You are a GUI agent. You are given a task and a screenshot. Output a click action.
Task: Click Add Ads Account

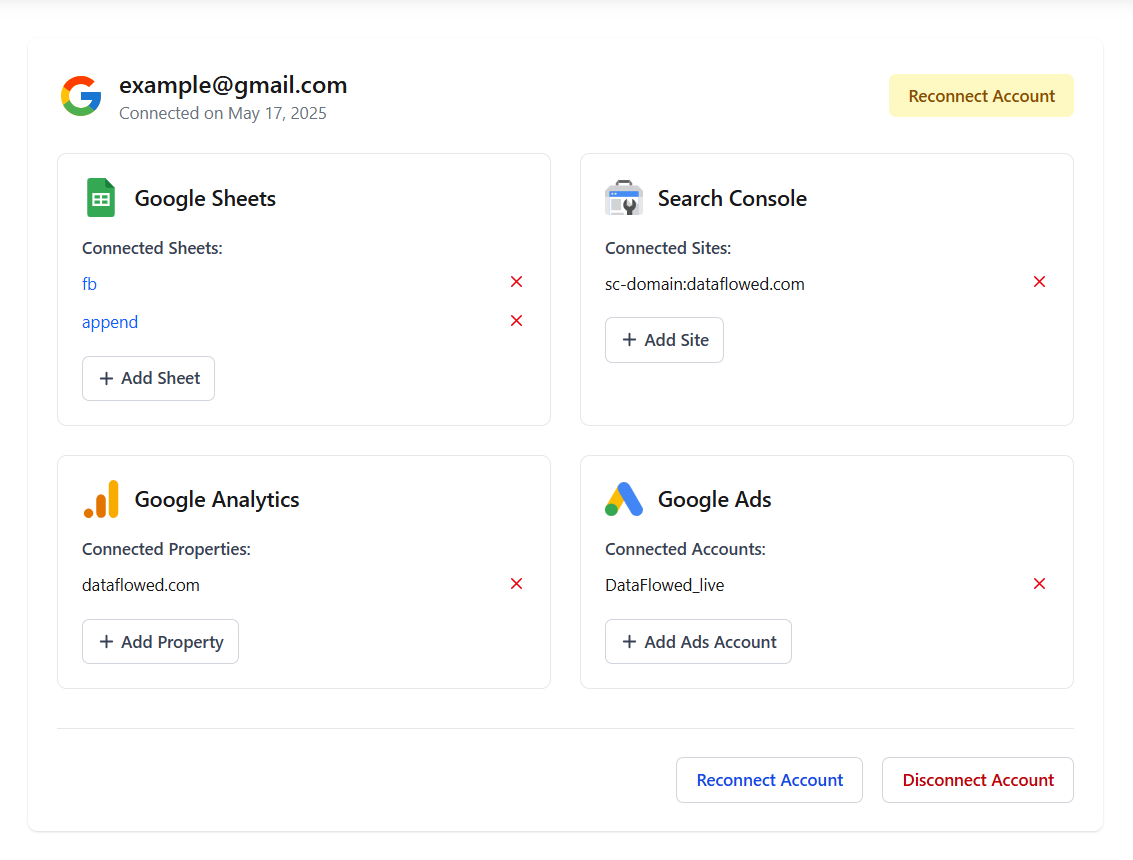point(698,641)
